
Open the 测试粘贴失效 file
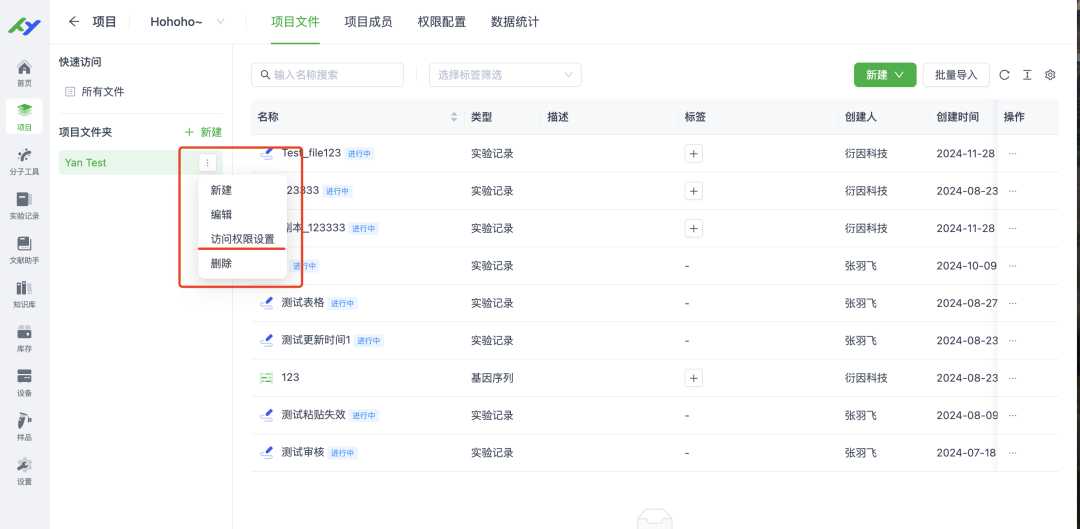pos(313,415)
